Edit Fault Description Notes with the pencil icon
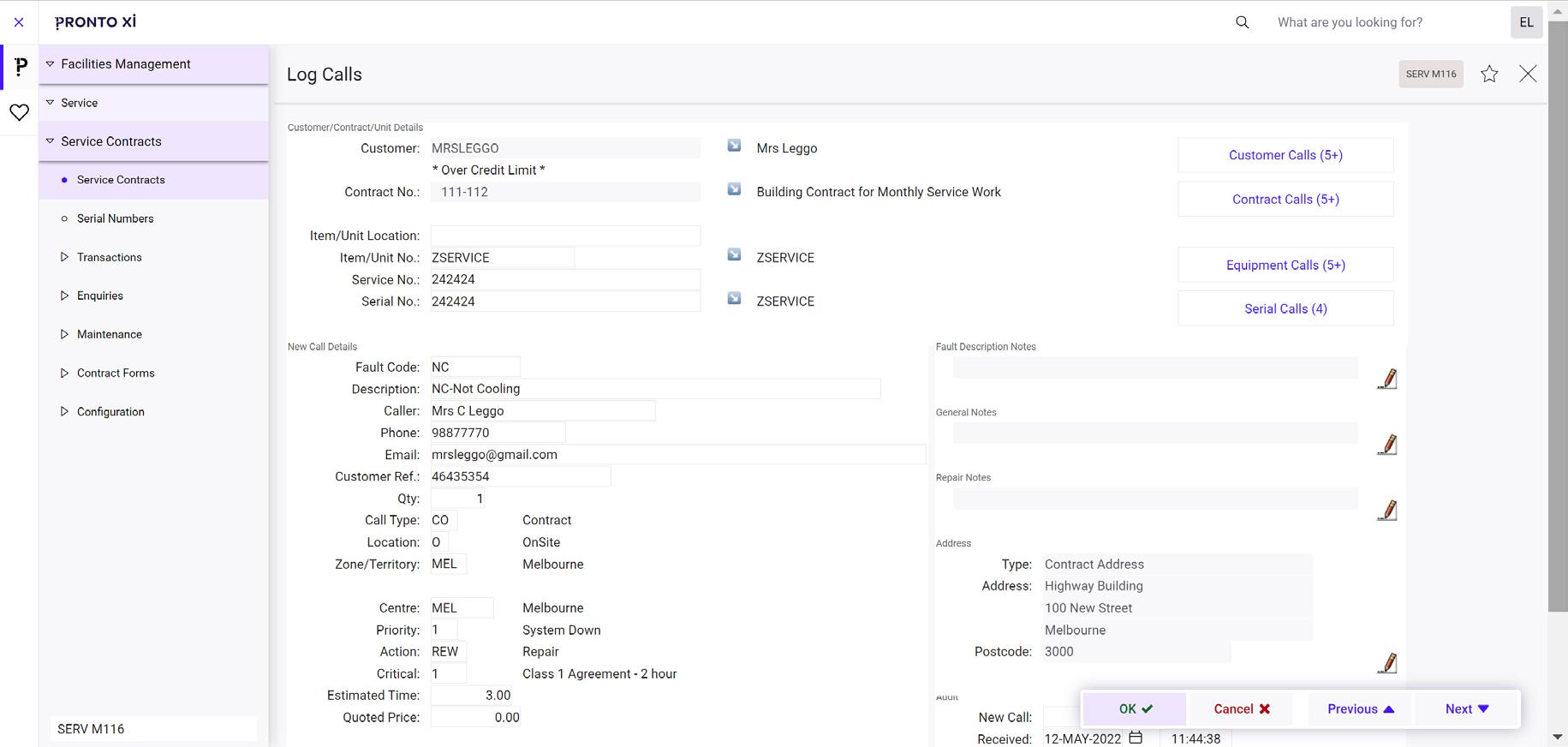 tap(1387, 379)
